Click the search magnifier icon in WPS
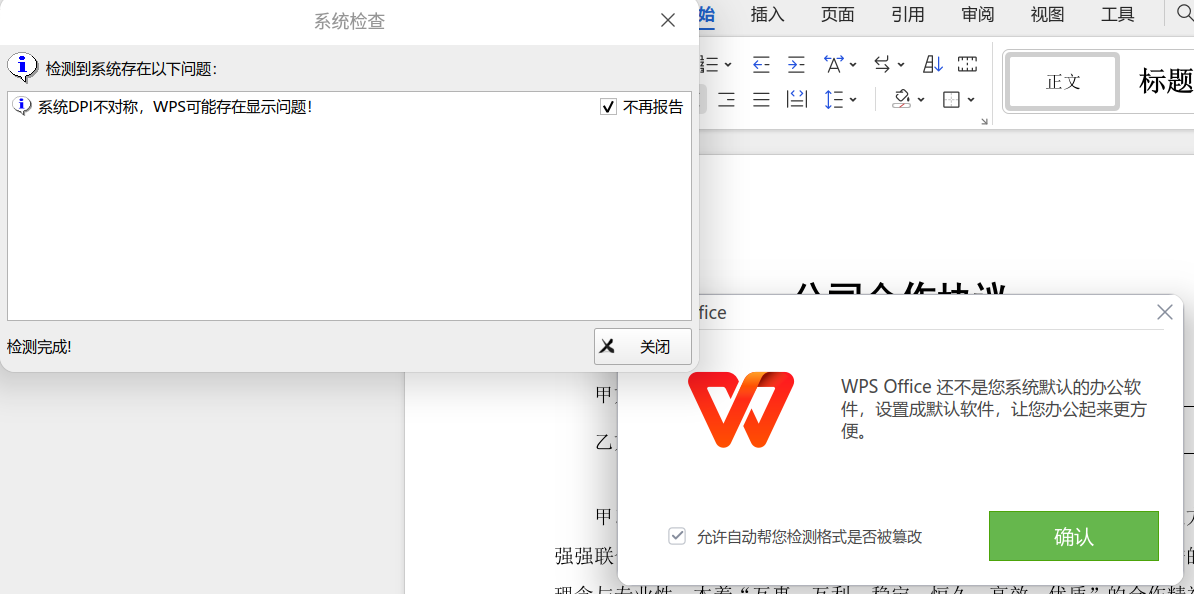Viewport: 1194px width, 594px height. [1186, 13]
